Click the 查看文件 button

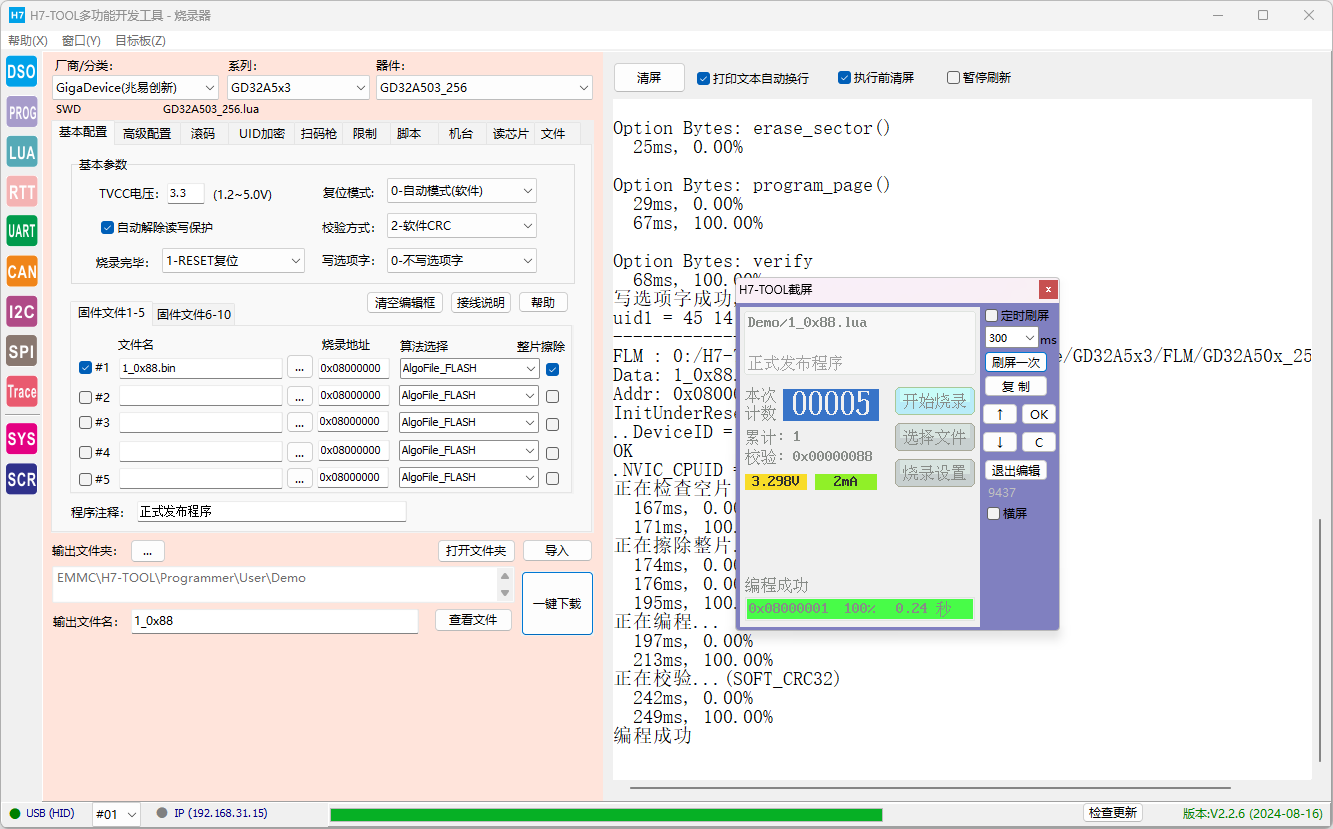473,620
